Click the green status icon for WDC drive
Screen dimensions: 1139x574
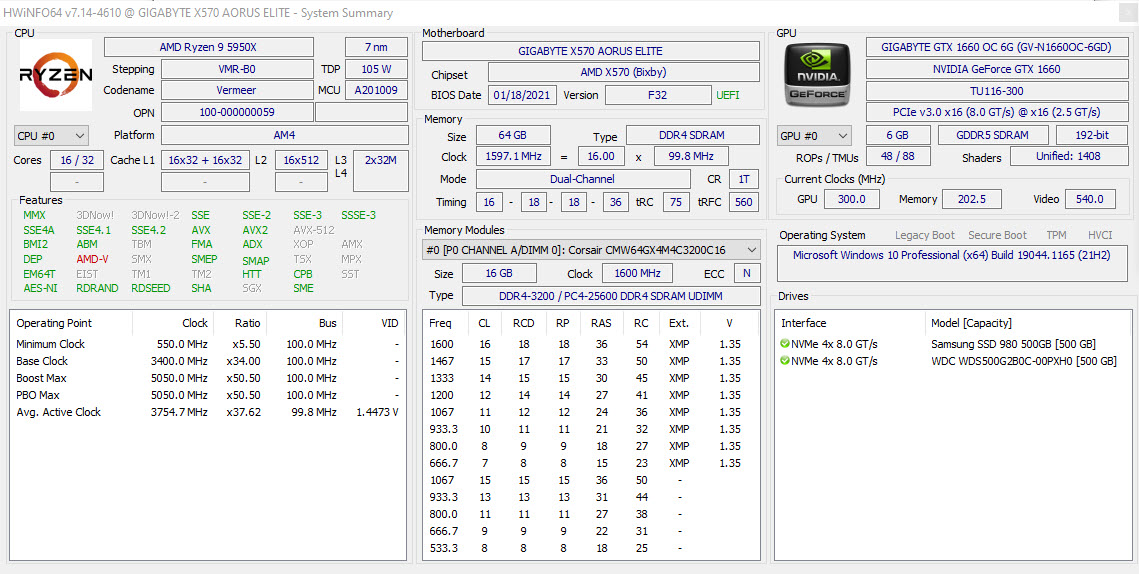tap(785, 361)
